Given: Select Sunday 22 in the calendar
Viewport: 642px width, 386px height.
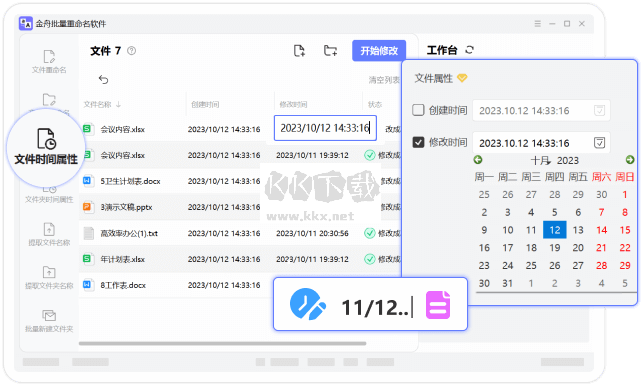Looking at the screenshot, I should click(625, 248).
